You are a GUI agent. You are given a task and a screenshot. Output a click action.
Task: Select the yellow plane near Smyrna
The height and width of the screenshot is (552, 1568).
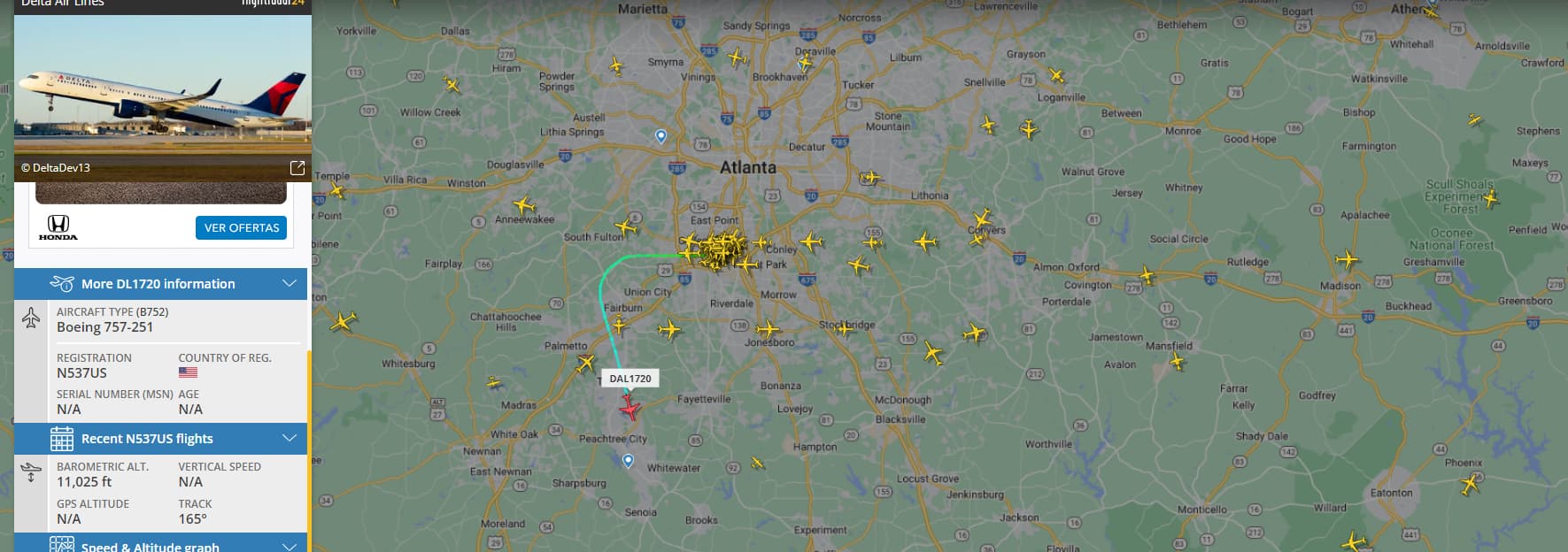[616, 65]
